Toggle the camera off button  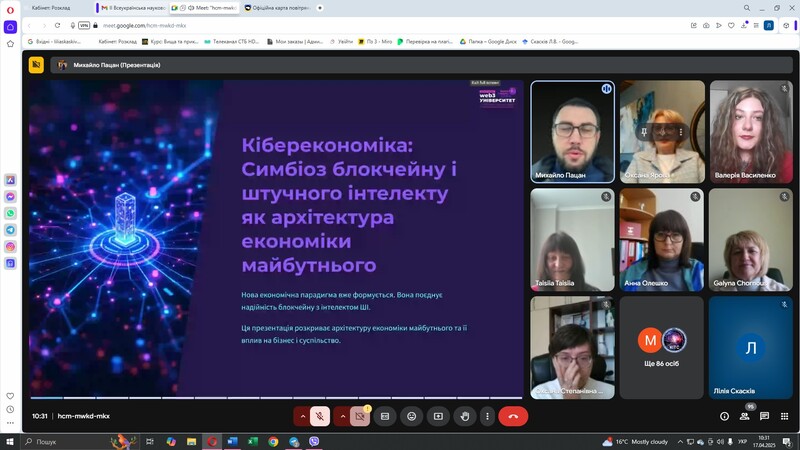[x=360, y=416]
